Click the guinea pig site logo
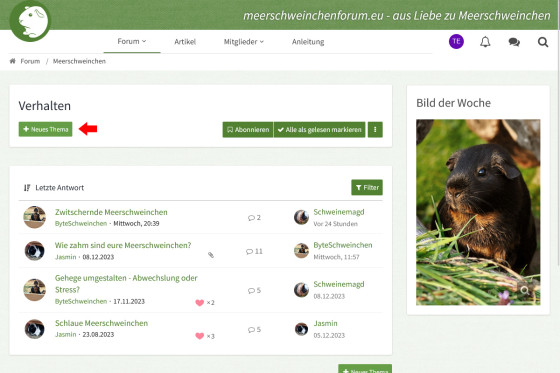Viewport: 560px width, 373px height. pyautogui.click(x=30, y=21)
